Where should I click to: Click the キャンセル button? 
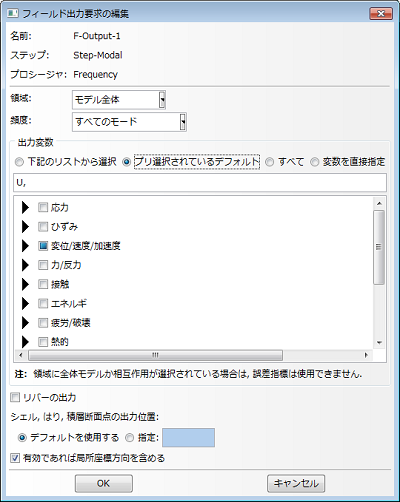(296, 483)
